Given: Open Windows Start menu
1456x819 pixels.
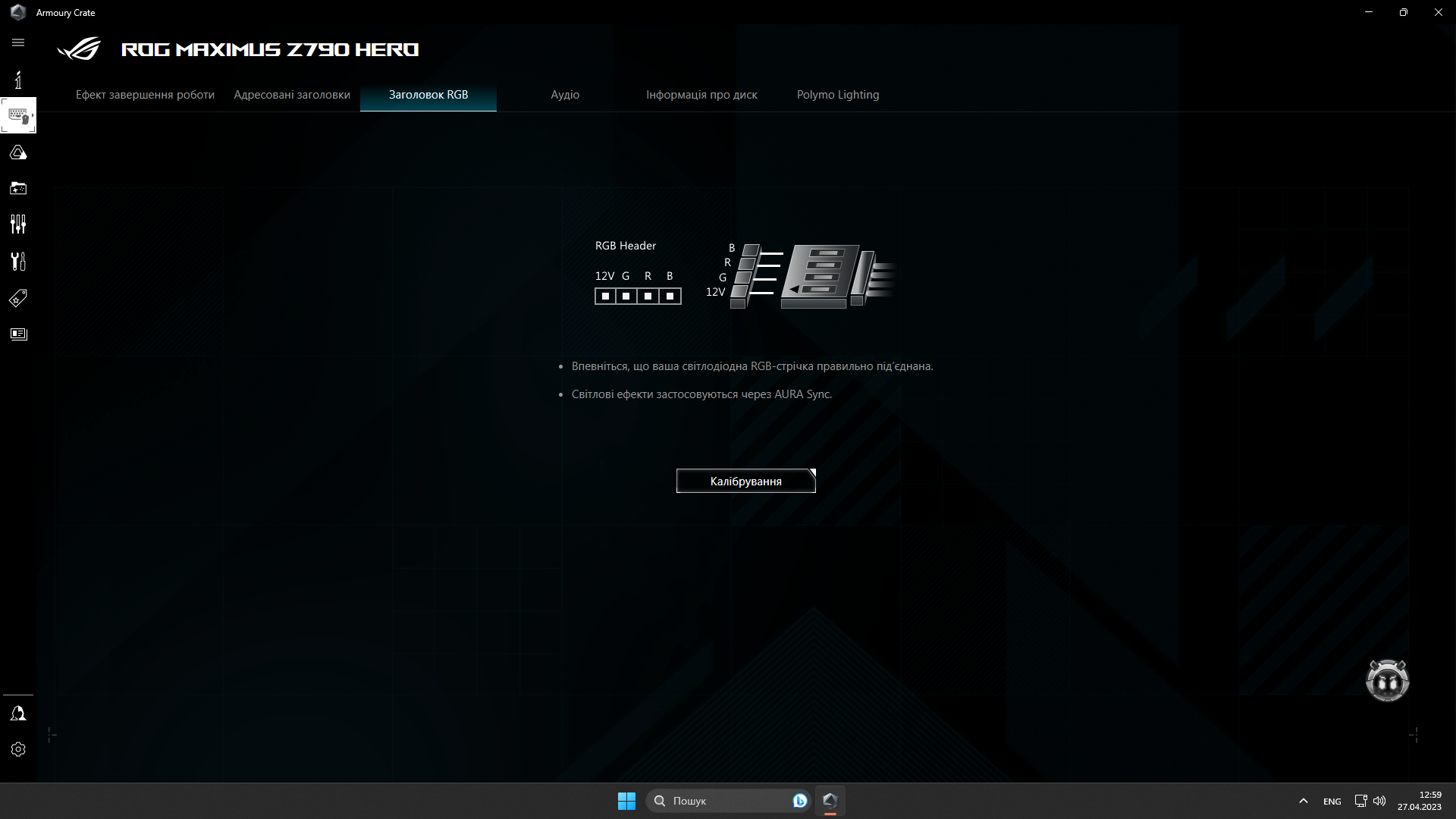Looking at the screenshot, I should pos(626,801).
